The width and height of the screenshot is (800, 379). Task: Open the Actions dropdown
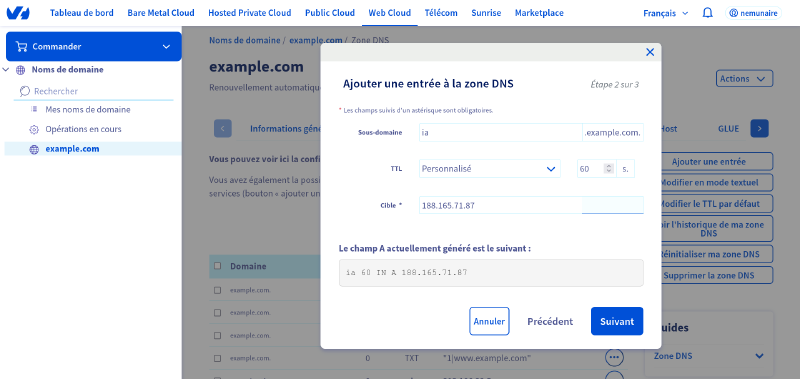745,79
